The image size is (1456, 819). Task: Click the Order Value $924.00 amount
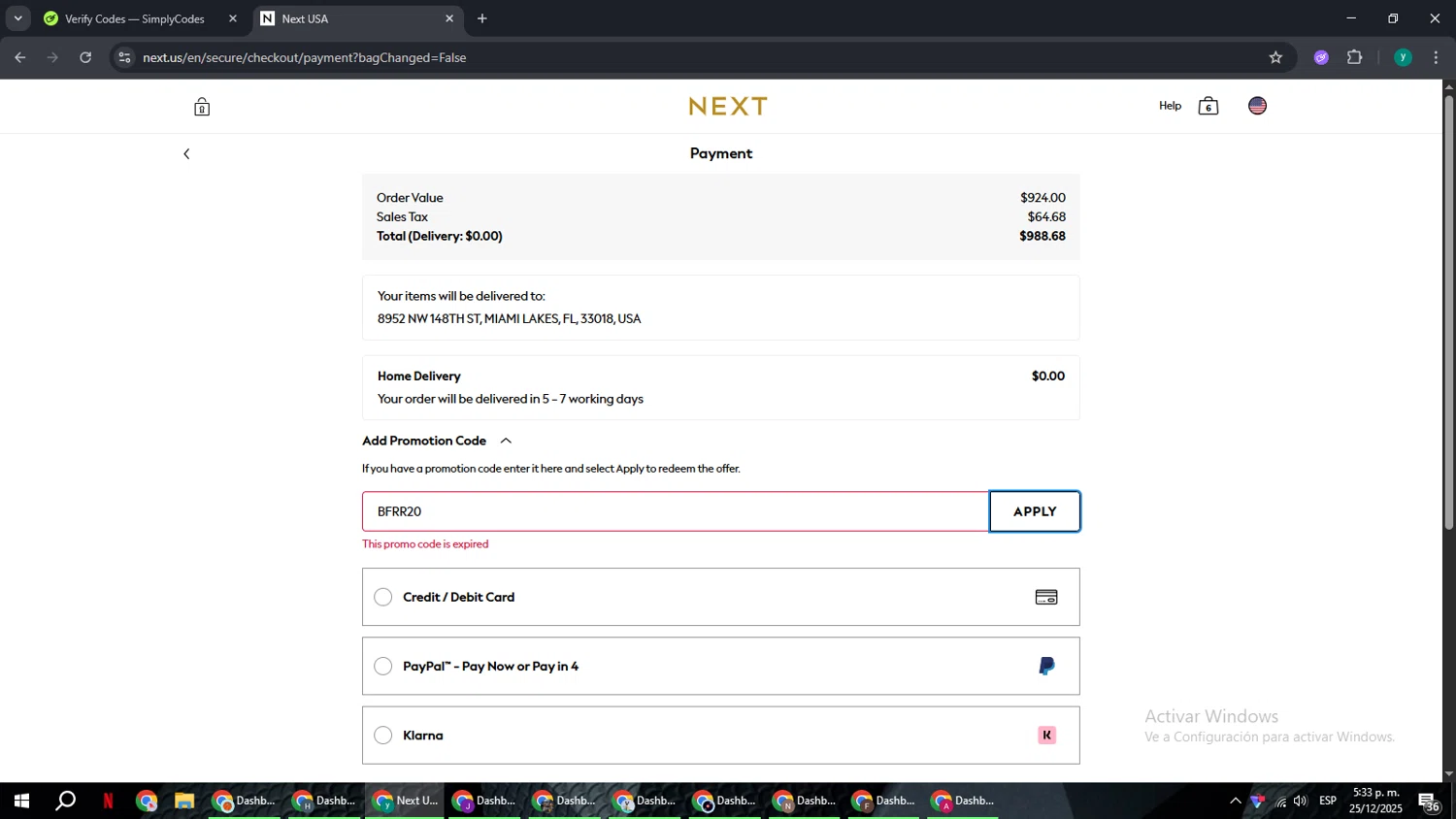click(x=1042, y=197)
